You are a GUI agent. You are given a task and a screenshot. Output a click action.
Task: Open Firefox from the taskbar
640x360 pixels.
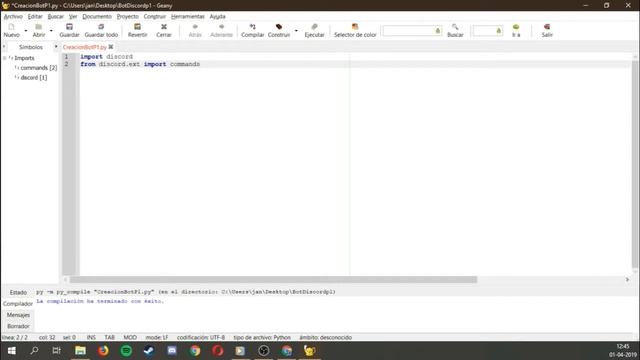pyautogui.click(x=103, y=351)
